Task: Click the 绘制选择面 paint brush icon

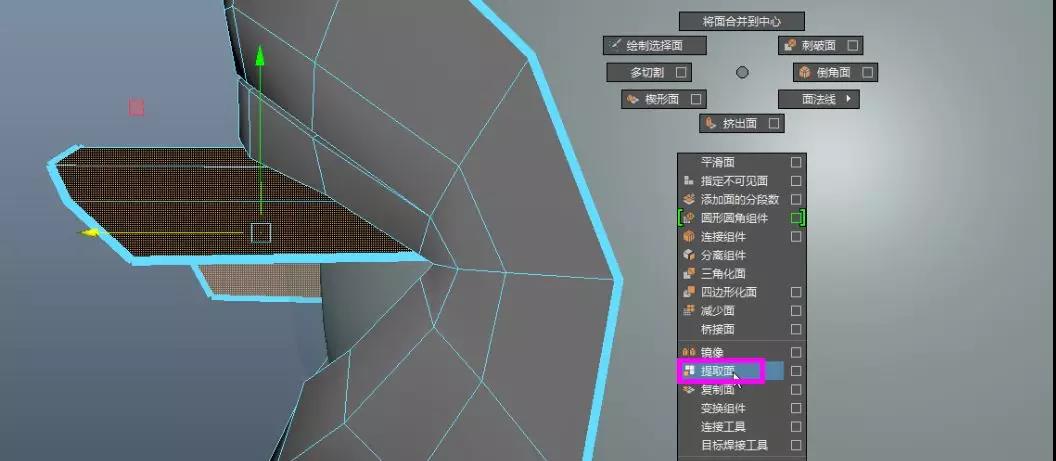Action: (615, 46)
